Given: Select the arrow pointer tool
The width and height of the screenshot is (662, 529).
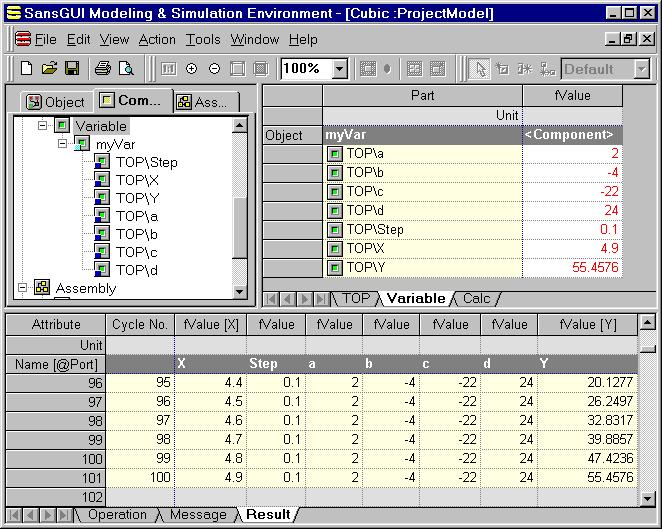Looking at the screenshot, I should coord(480,69).
